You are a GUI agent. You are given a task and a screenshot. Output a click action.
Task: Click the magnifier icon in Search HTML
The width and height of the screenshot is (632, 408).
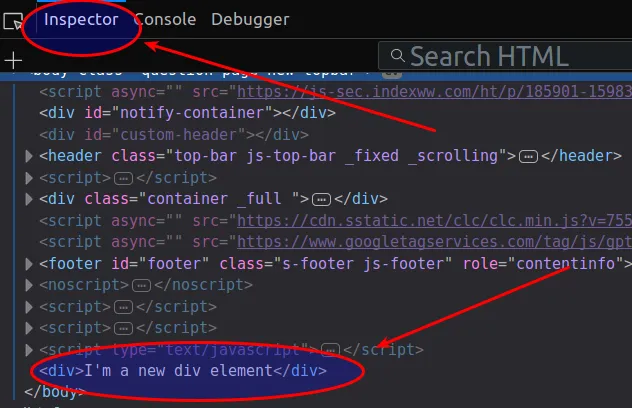tap(397, 56)
